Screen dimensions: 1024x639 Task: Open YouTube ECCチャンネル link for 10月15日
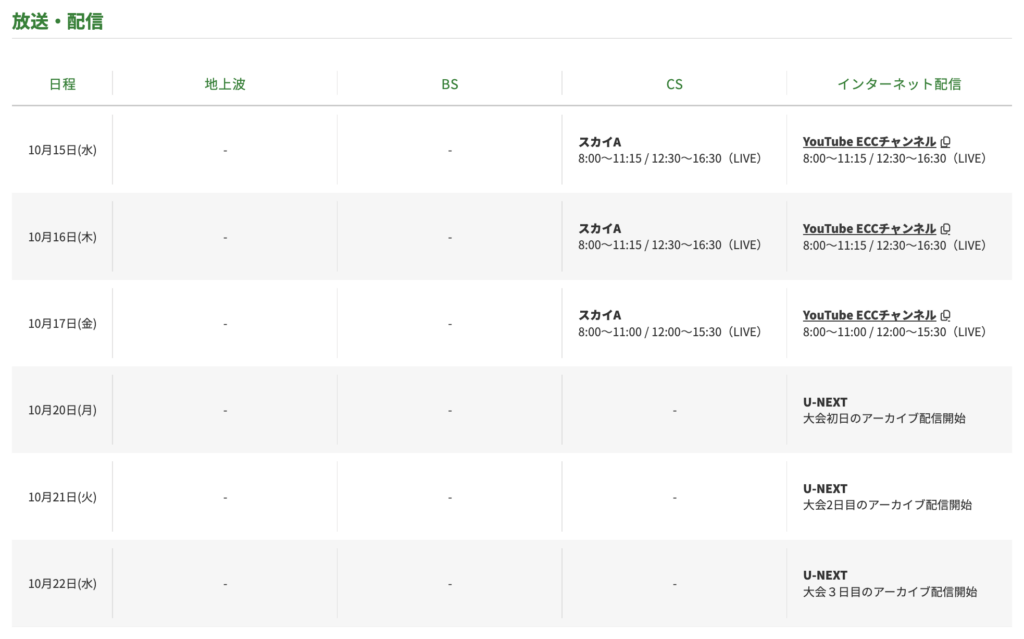pyautogui.click(x=869, y=142)
